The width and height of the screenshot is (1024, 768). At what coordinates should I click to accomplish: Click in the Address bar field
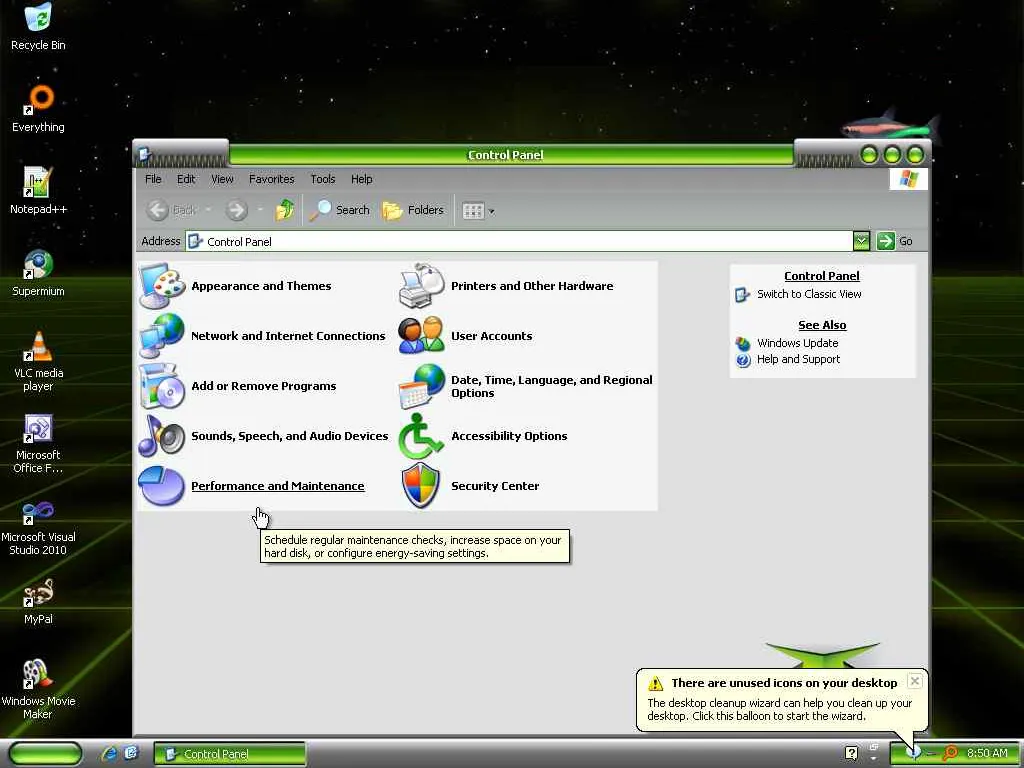(x=519, y=241)
